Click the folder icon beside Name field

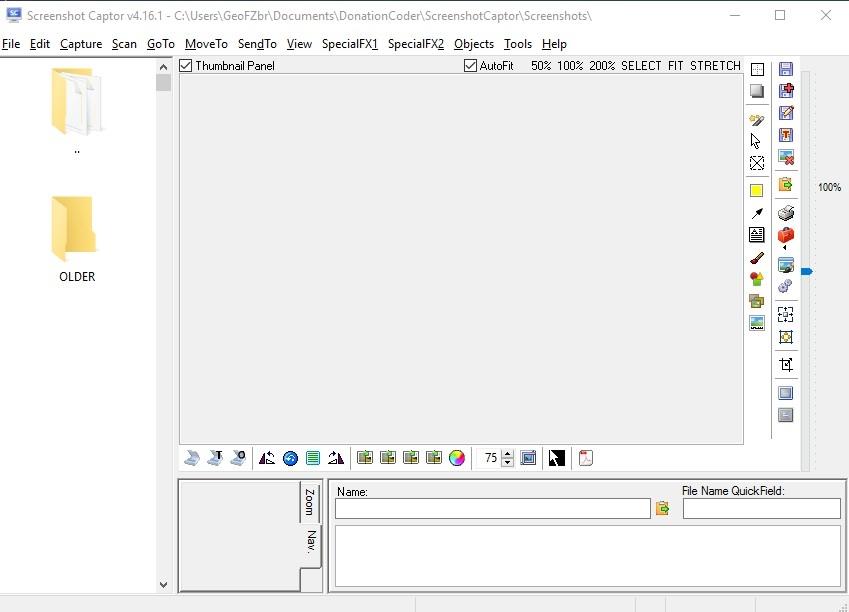tap(662, 509)
